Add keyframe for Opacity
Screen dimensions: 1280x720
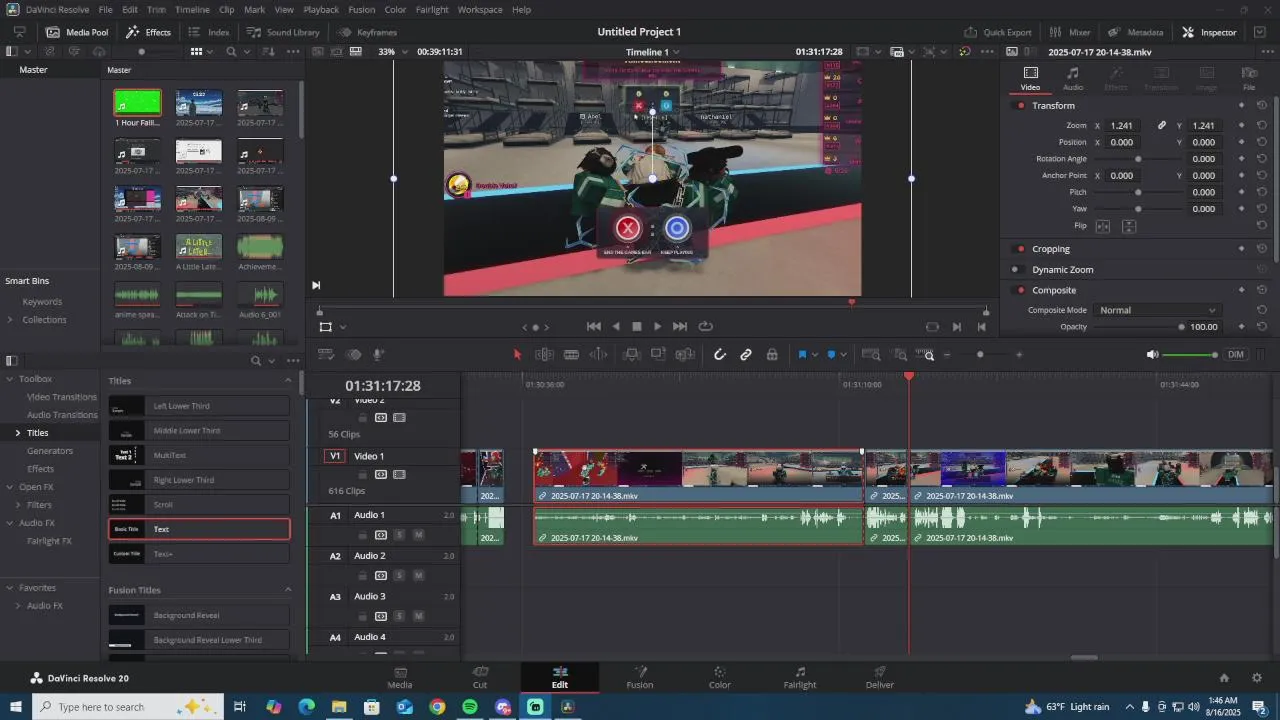[x=1241, y=327]
